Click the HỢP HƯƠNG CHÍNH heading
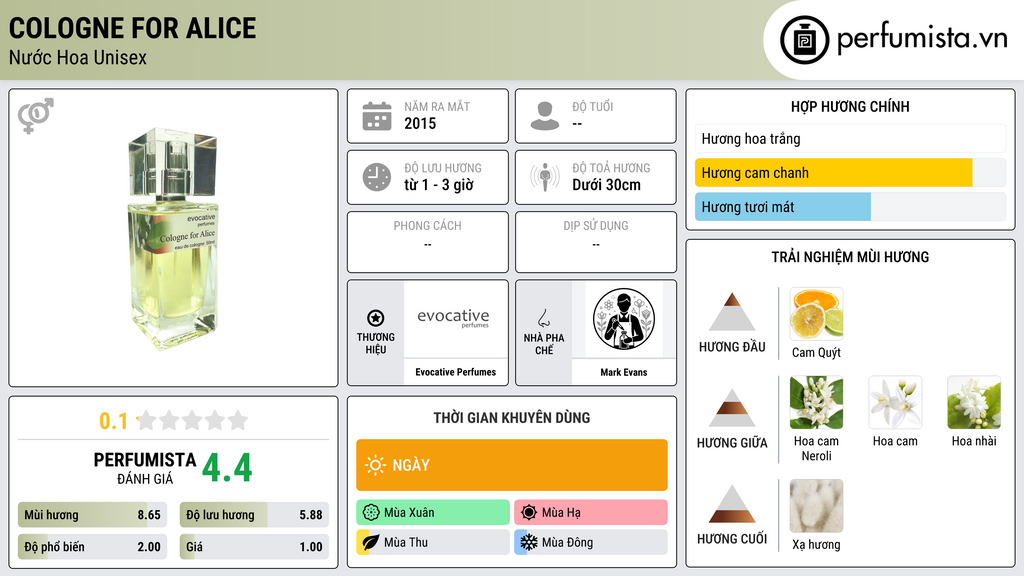 click(x=850, y=106)
